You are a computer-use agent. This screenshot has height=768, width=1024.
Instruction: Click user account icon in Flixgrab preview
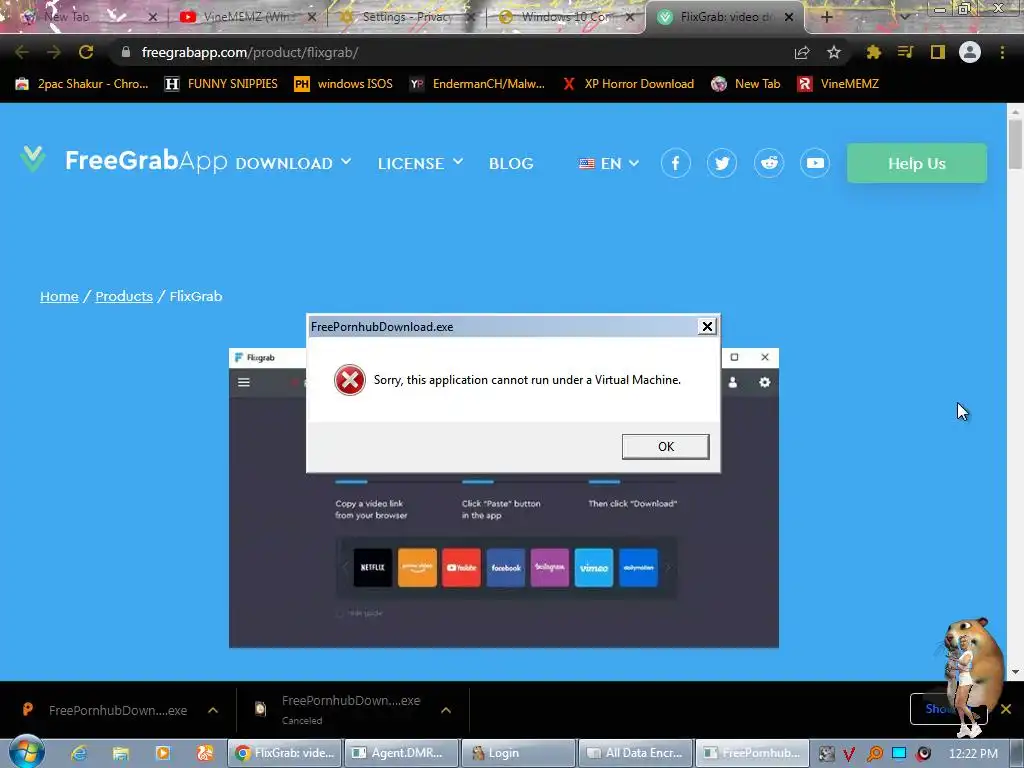733,382
